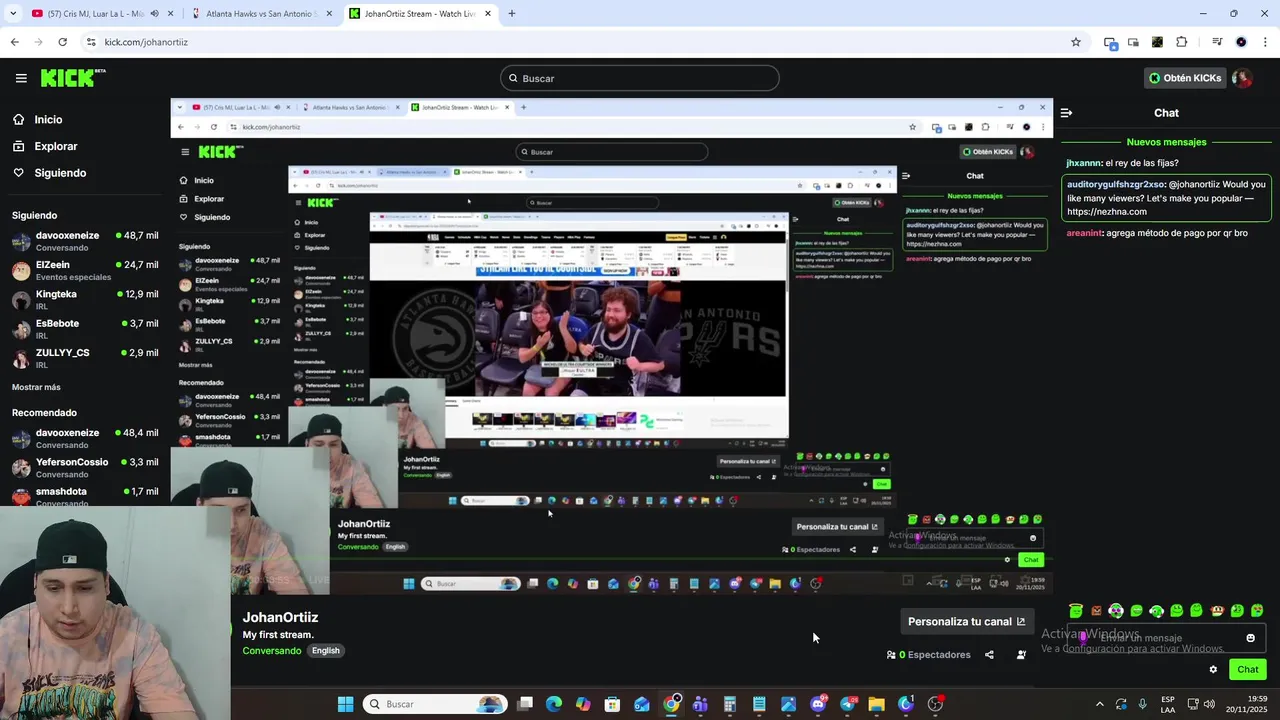Open ZULLYY_CS channel
Viewport: 1280px width, 720px height.
click(85, 358)
